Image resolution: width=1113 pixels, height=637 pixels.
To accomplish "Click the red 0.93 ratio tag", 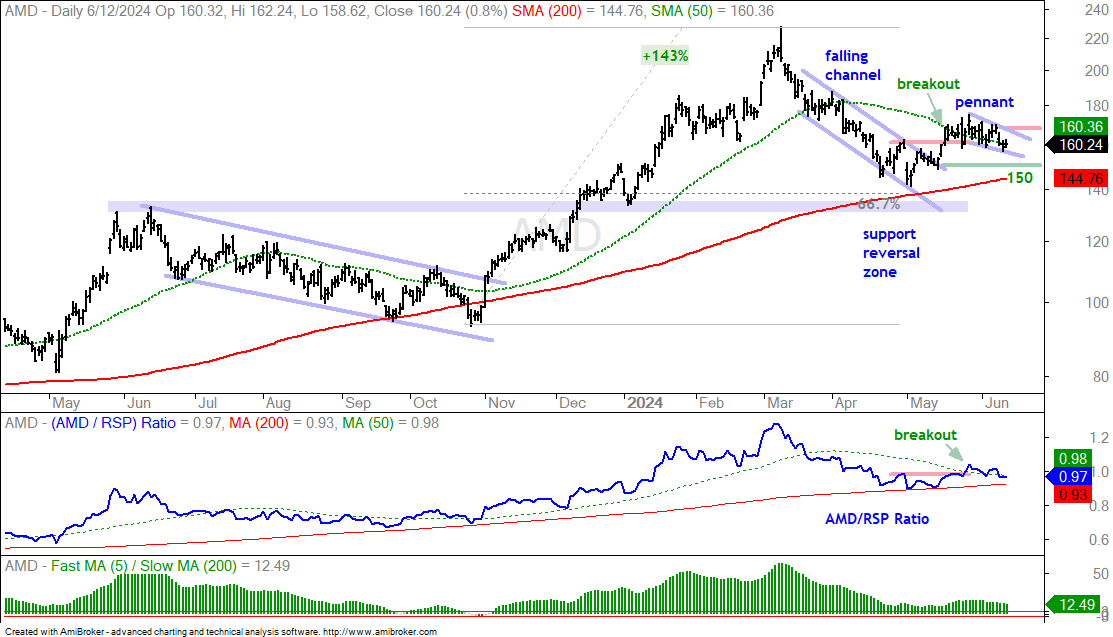I will tap(1073, 494).
